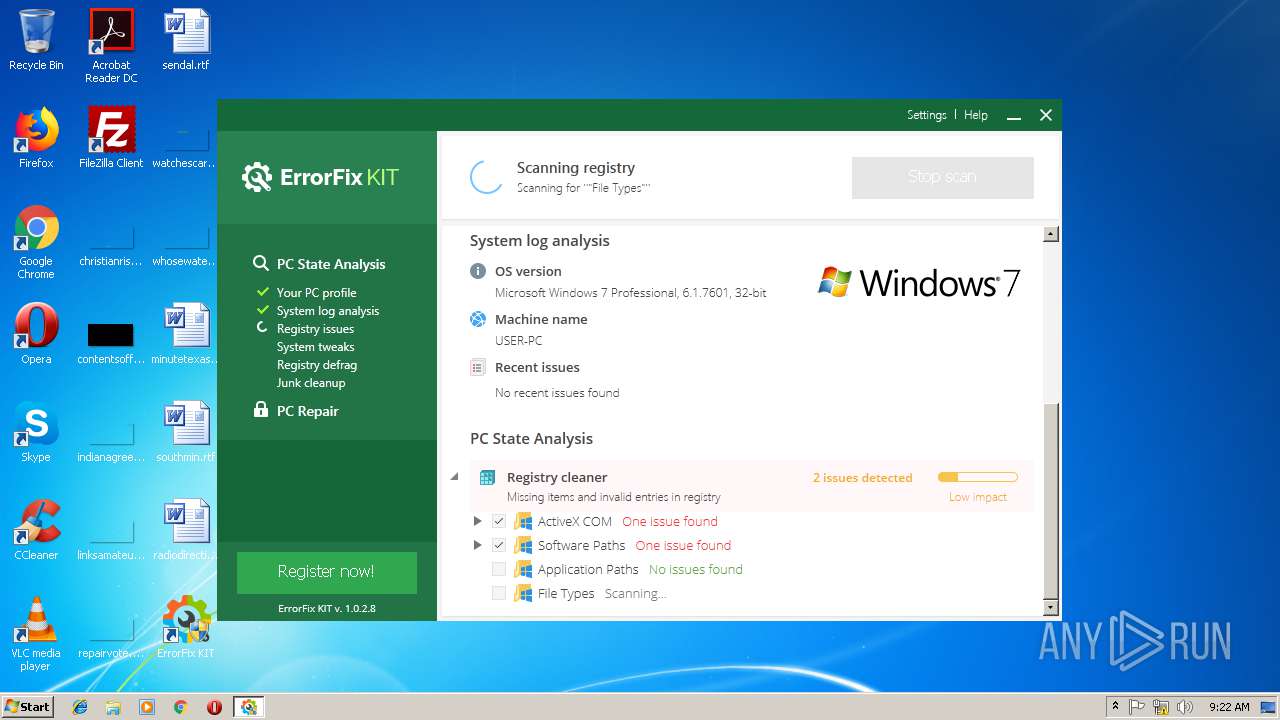
Task: Go to System tweaks step
Action: pos(315,347)
